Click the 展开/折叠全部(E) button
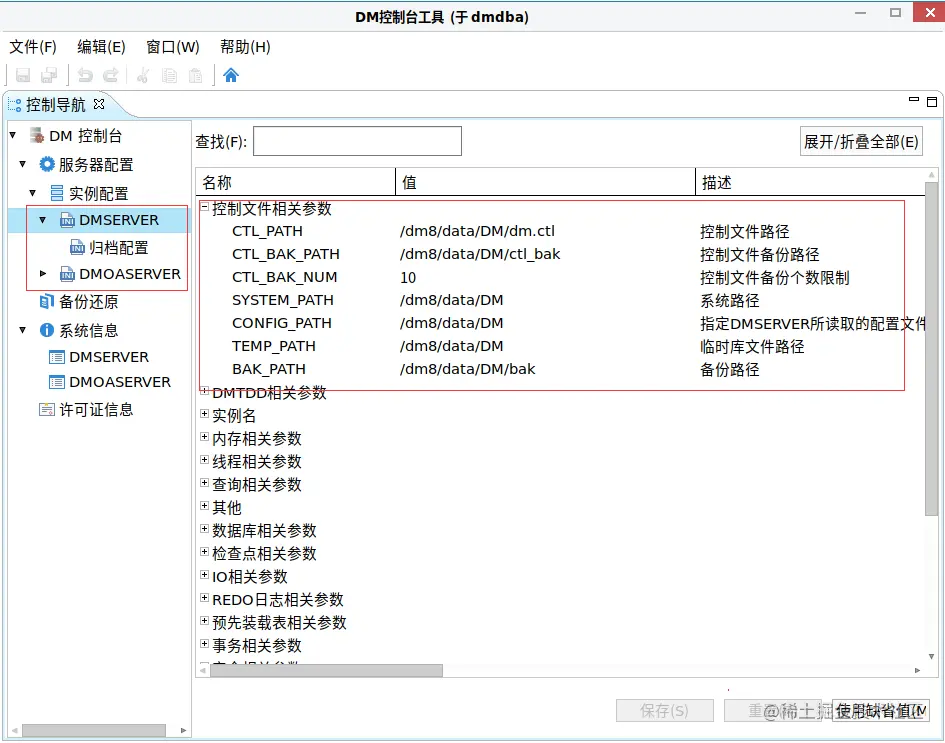The width and height of the screenshot is (945, 743). (x=861, y=141)
